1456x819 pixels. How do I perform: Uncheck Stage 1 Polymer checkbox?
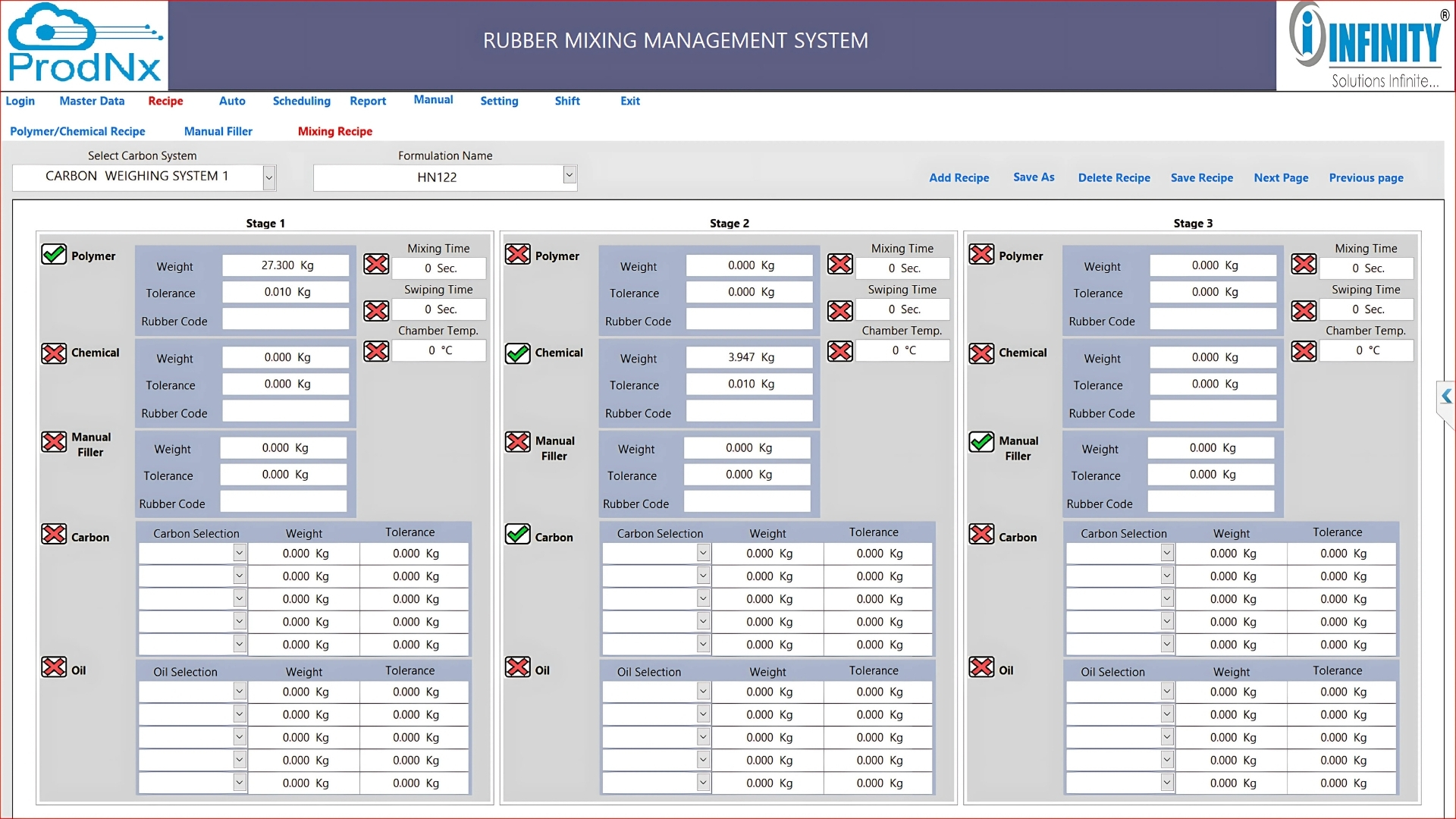click(x=54, y=254)
